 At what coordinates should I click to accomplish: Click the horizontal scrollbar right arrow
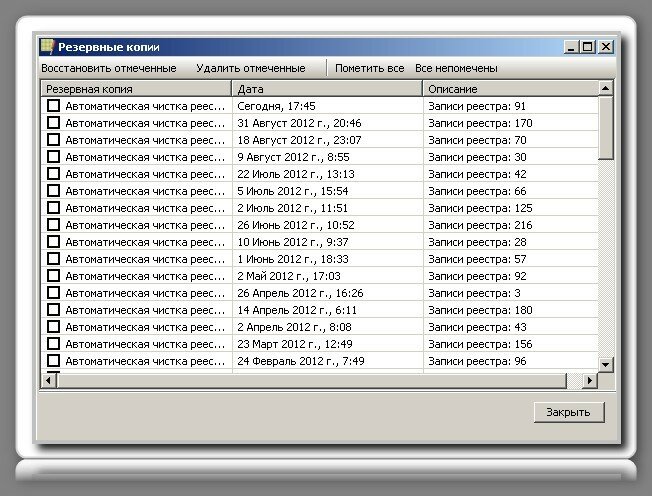click(x=590, y=380)
